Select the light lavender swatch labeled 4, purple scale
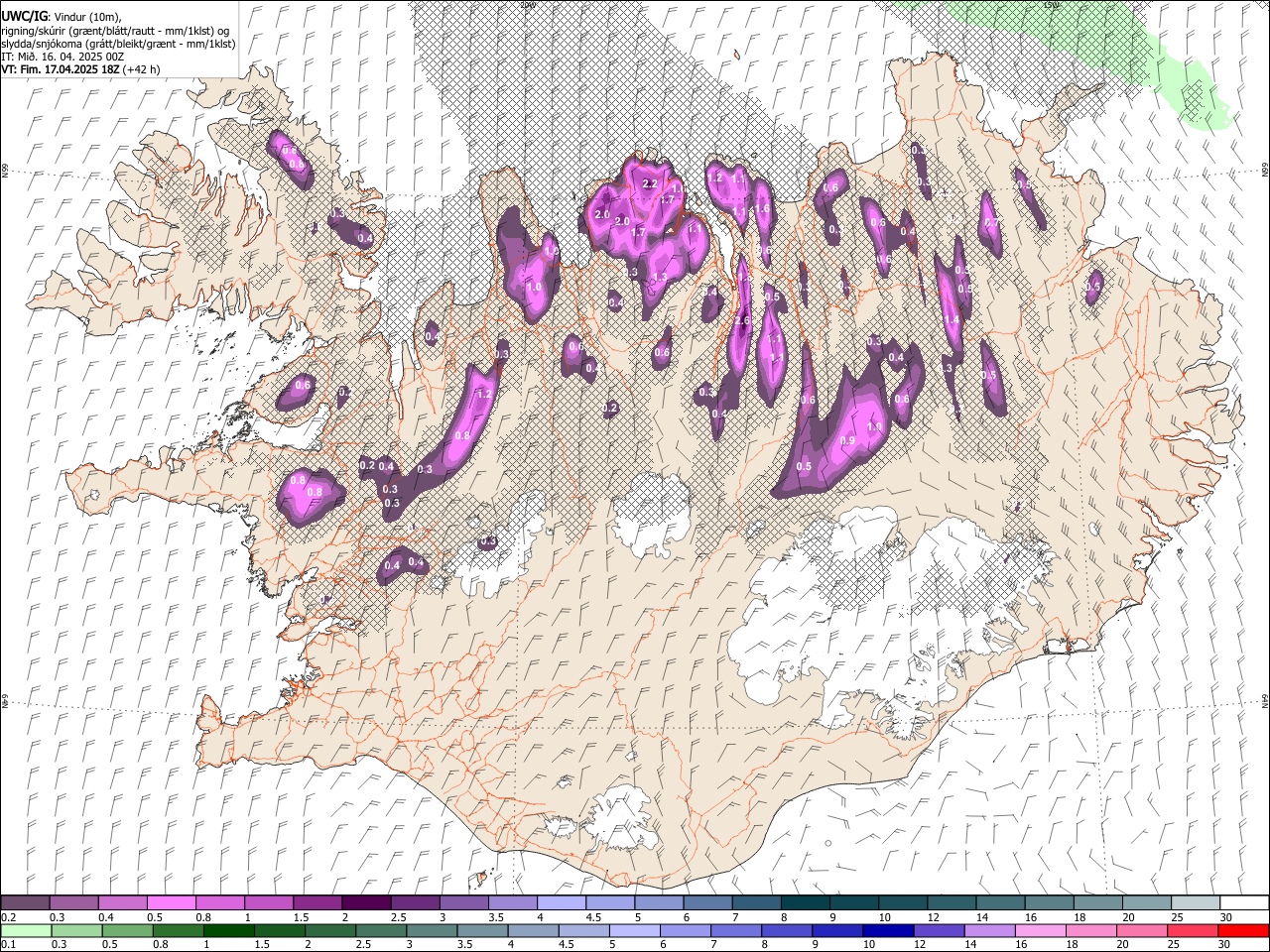The image size is (1270, 952). [x=562, y=903]
